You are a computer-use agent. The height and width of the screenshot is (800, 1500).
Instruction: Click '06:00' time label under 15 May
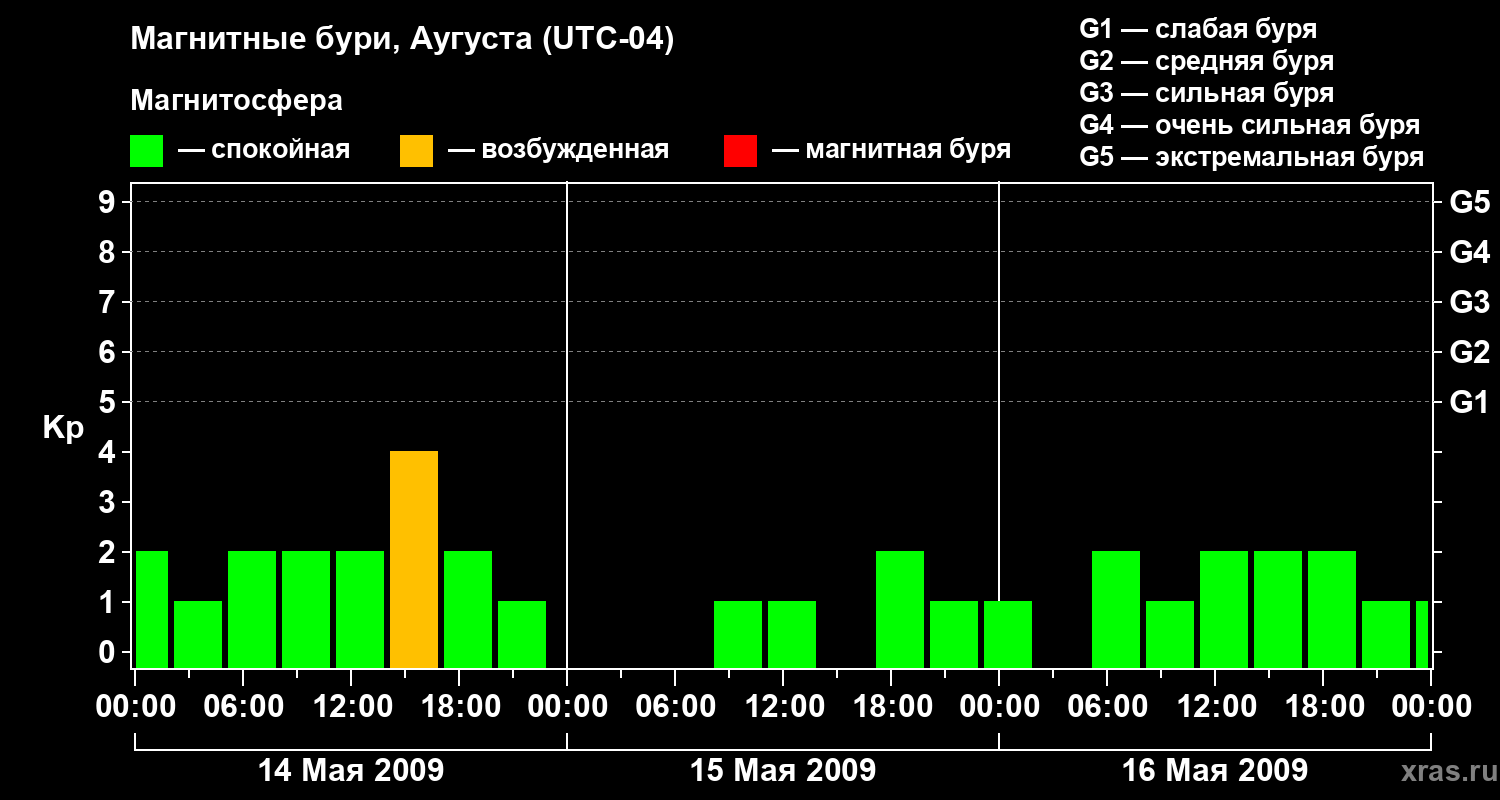pos(675,707)
